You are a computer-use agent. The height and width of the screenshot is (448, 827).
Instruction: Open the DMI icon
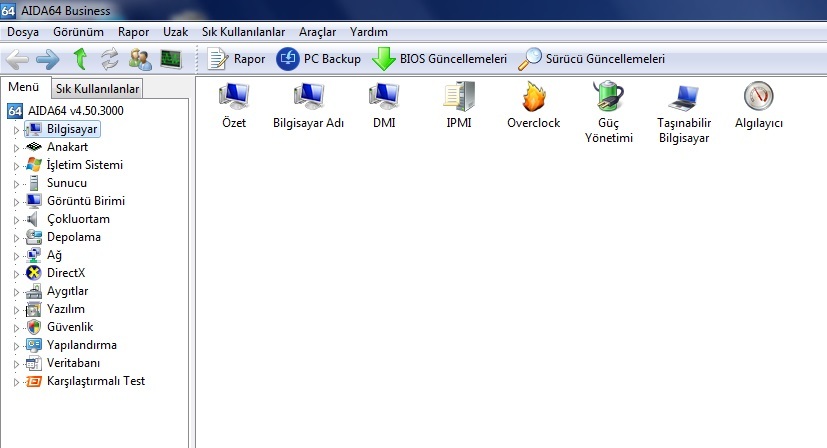[384, 105]
